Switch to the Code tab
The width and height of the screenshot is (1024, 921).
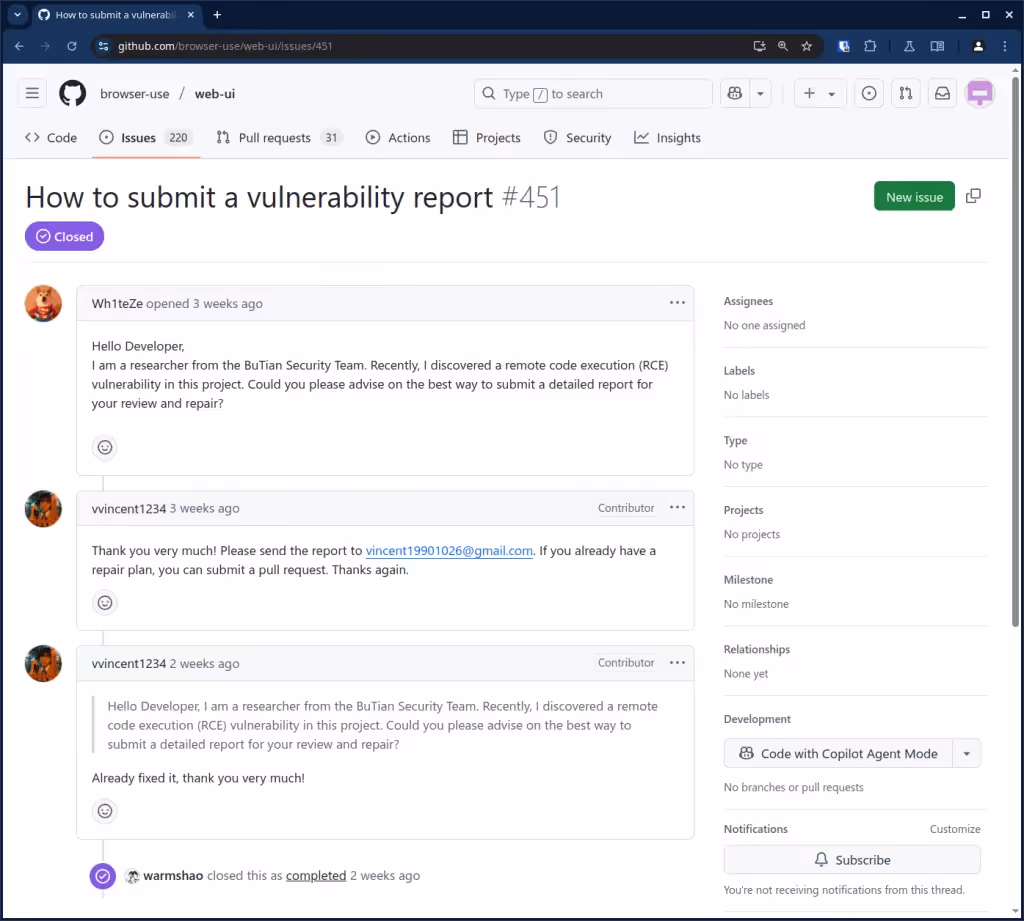tap(51, 137)
